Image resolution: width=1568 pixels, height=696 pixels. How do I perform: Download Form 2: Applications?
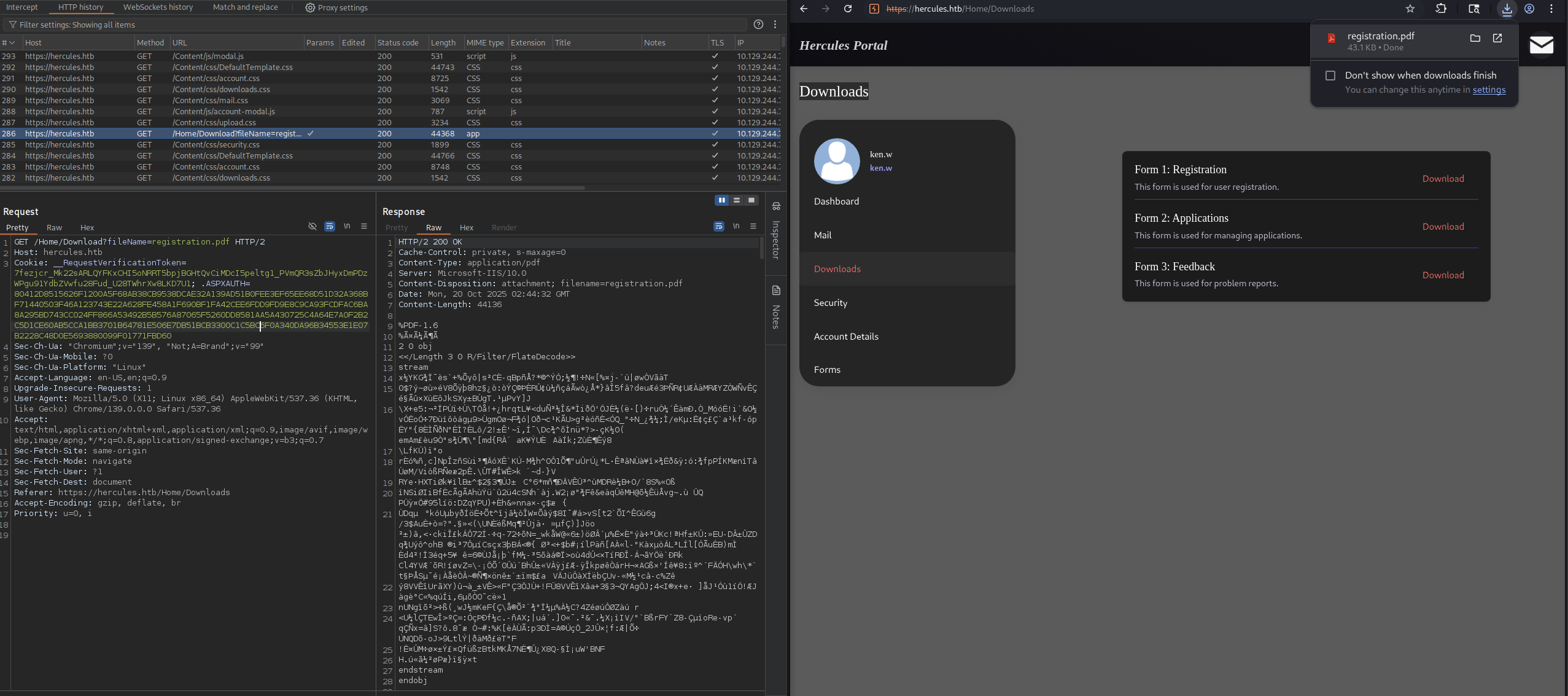pos(1442,226)
